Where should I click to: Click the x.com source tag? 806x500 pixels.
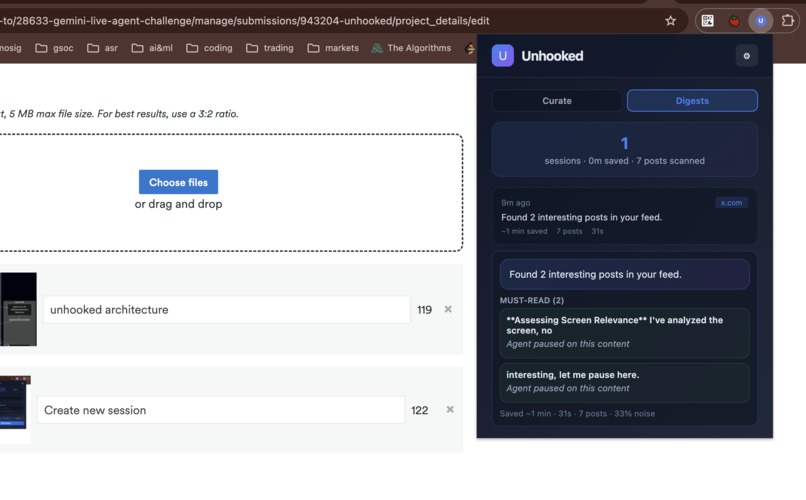pos(731,202)
